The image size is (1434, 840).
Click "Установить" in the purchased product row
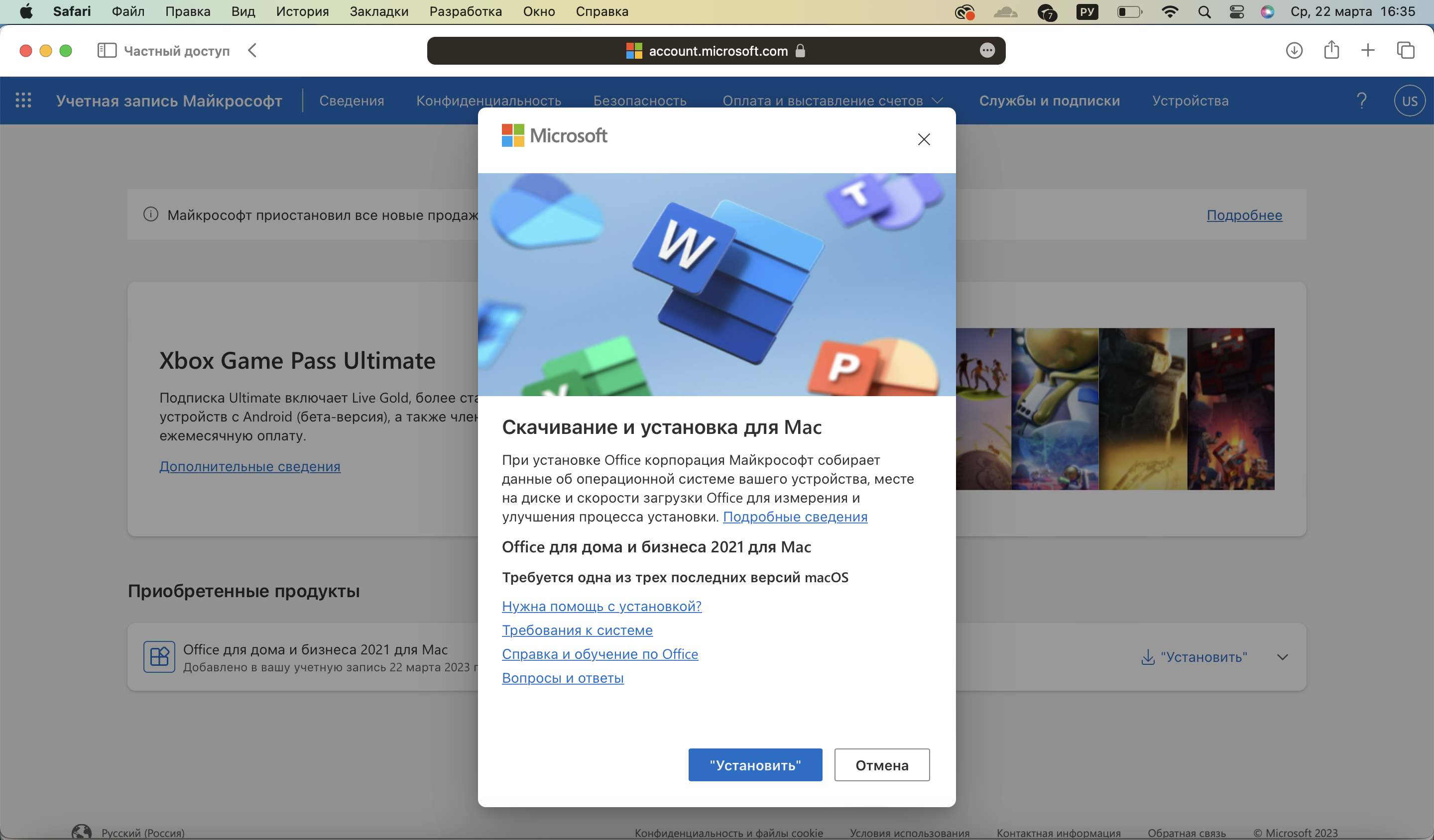1195,657
